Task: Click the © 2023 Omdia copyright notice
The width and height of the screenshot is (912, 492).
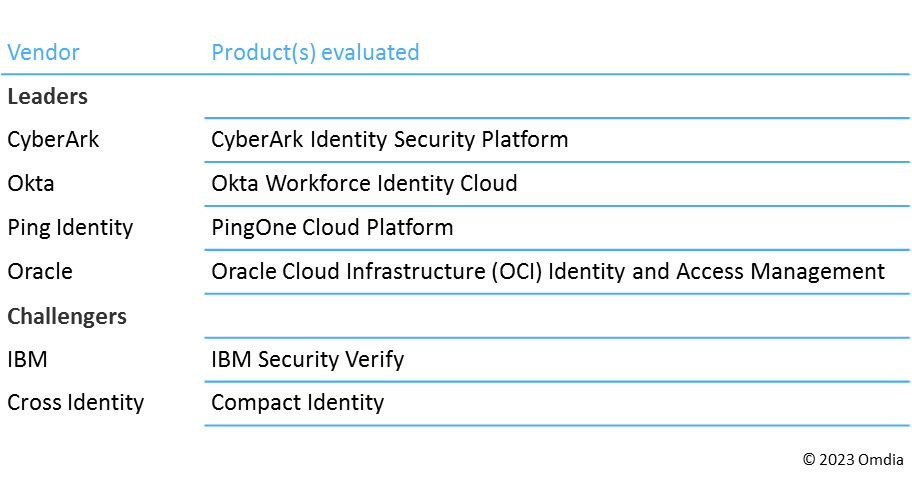Action: pos(853,459)
